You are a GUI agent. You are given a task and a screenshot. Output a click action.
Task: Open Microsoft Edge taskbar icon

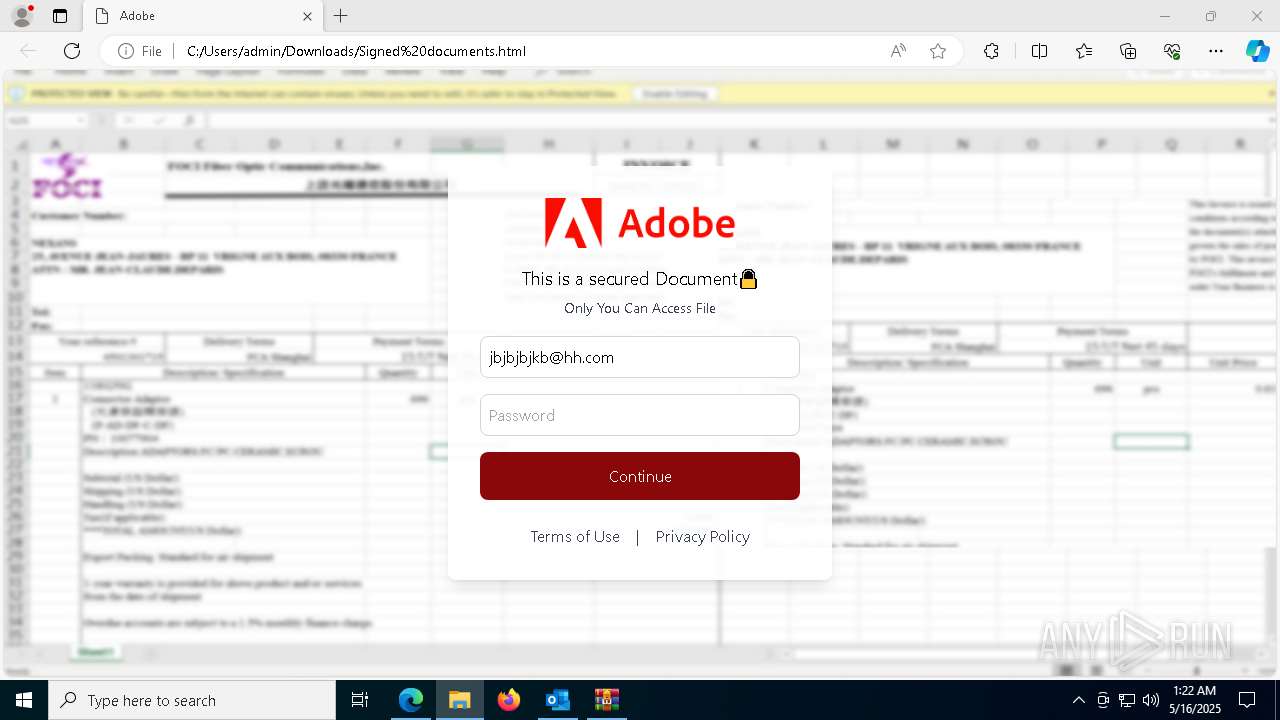(411, 700)
